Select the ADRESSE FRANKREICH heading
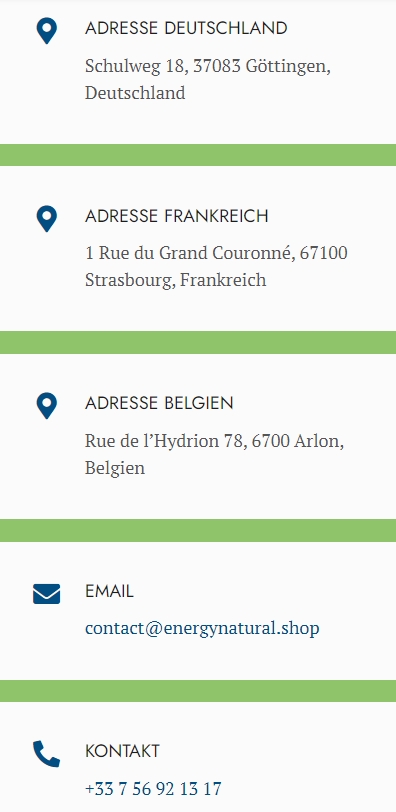Screen dimensions: 396x812 point(177,215)
